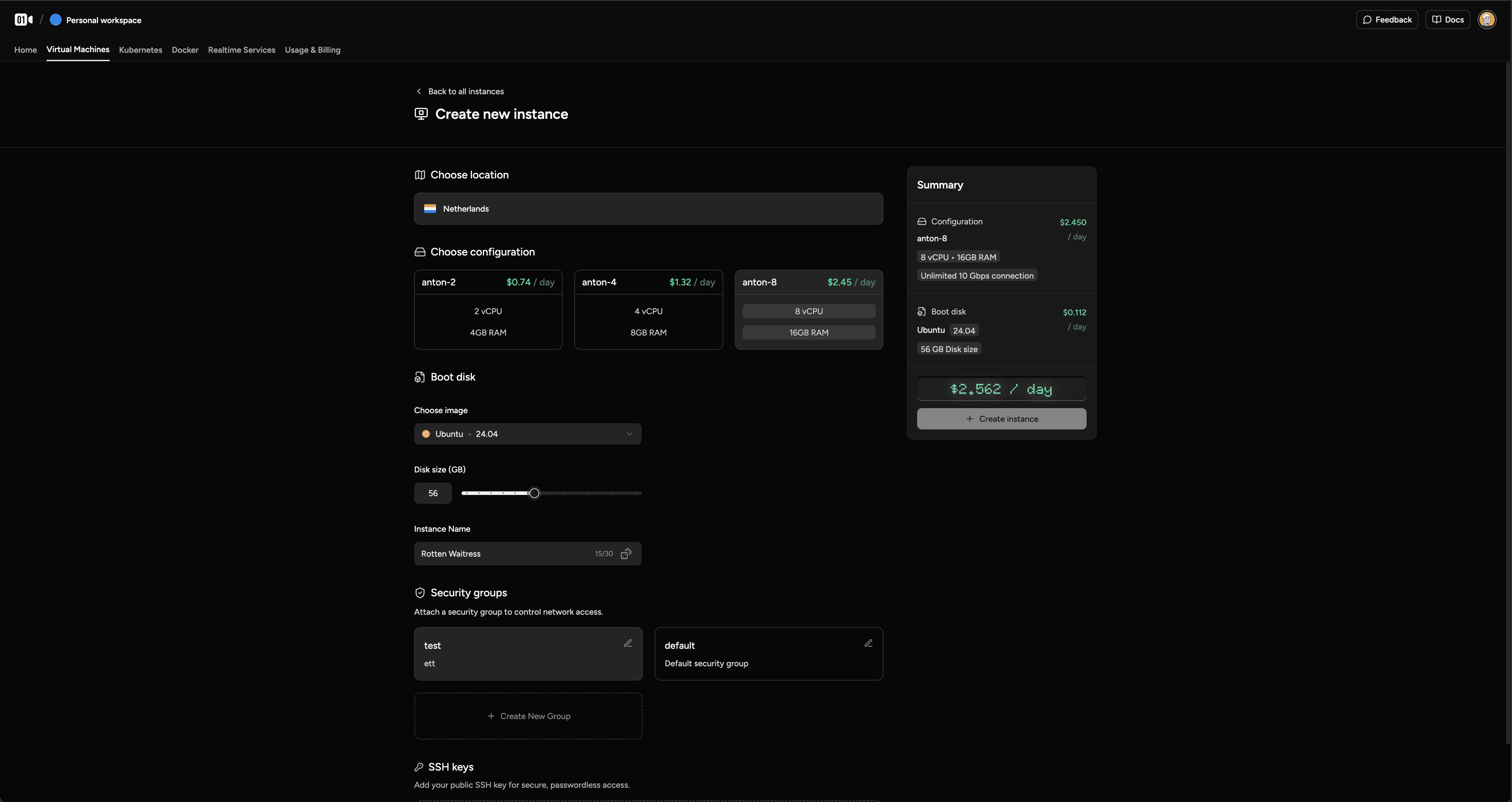Click the disk size slider handle
This screenshot has height=802, width=1512.
point(534,493)
